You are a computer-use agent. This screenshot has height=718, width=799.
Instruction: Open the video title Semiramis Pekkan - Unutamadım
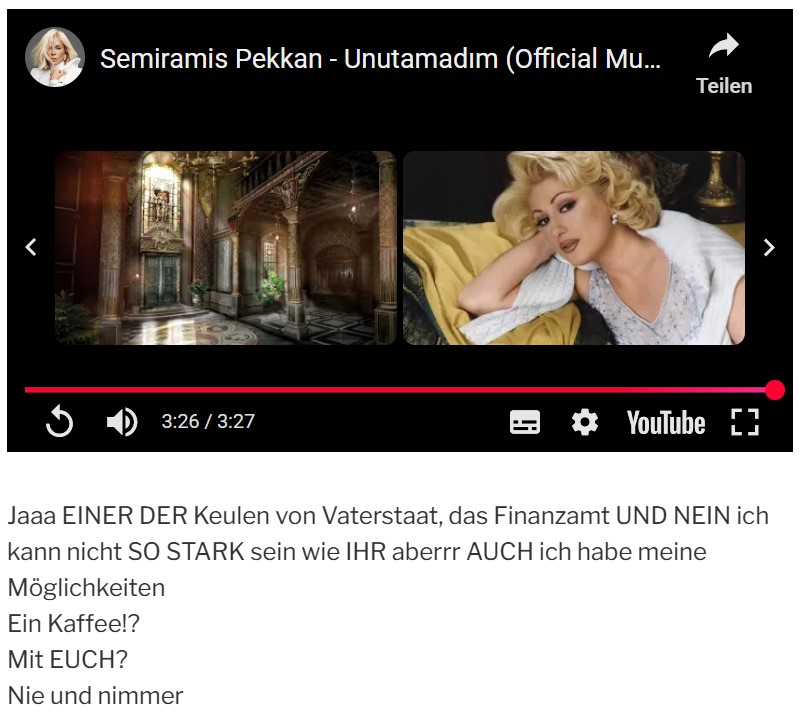click(x=380, y=59)
